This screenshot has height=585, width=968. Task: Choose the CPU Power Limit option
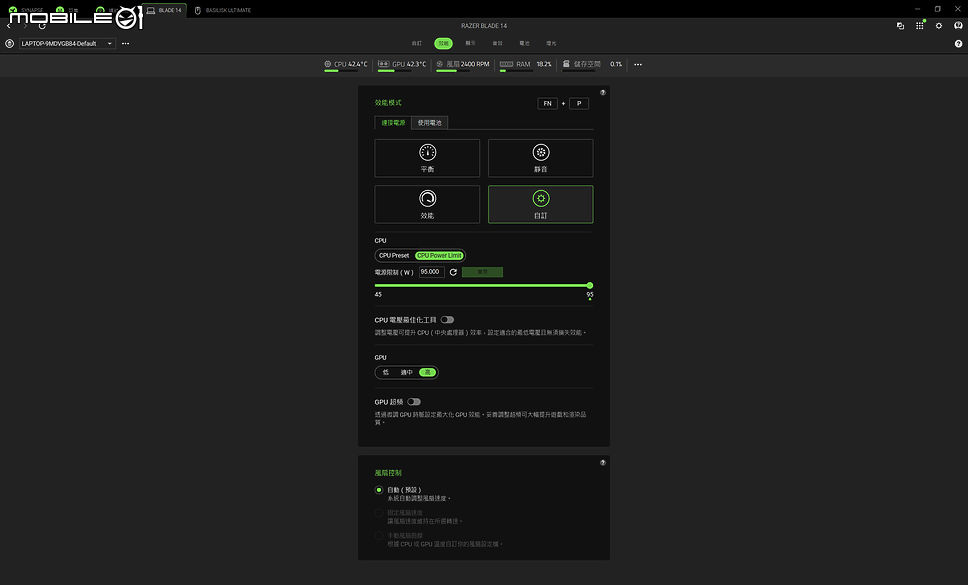(439, 255)
